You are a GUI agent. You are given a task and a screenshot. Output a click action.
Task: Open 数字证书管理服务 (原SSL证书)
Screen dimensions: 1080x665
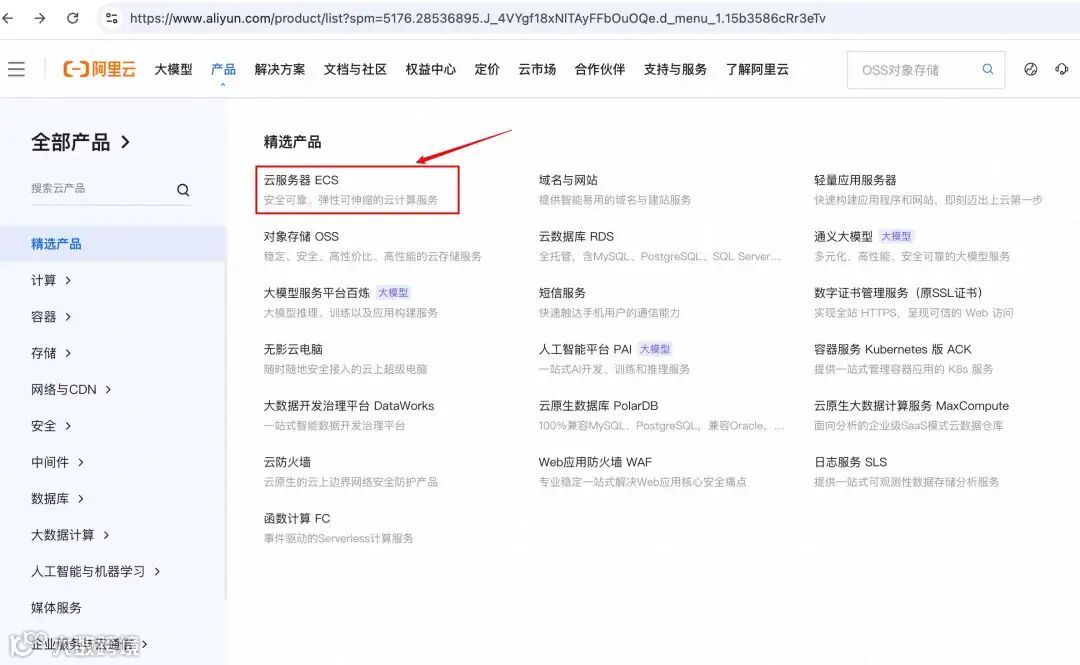(898, 293)
